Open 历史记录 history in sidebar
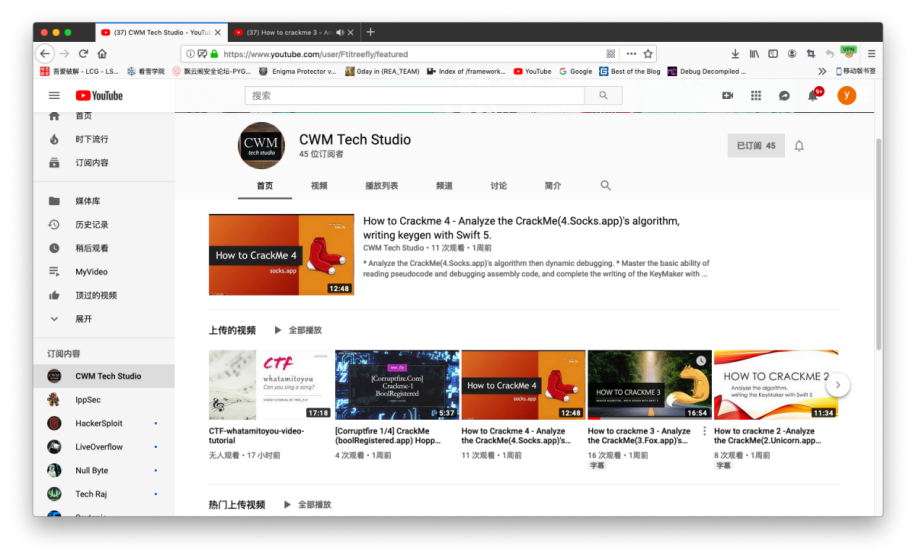This screenshot has width=916, height=560. (x=103, y=224)
